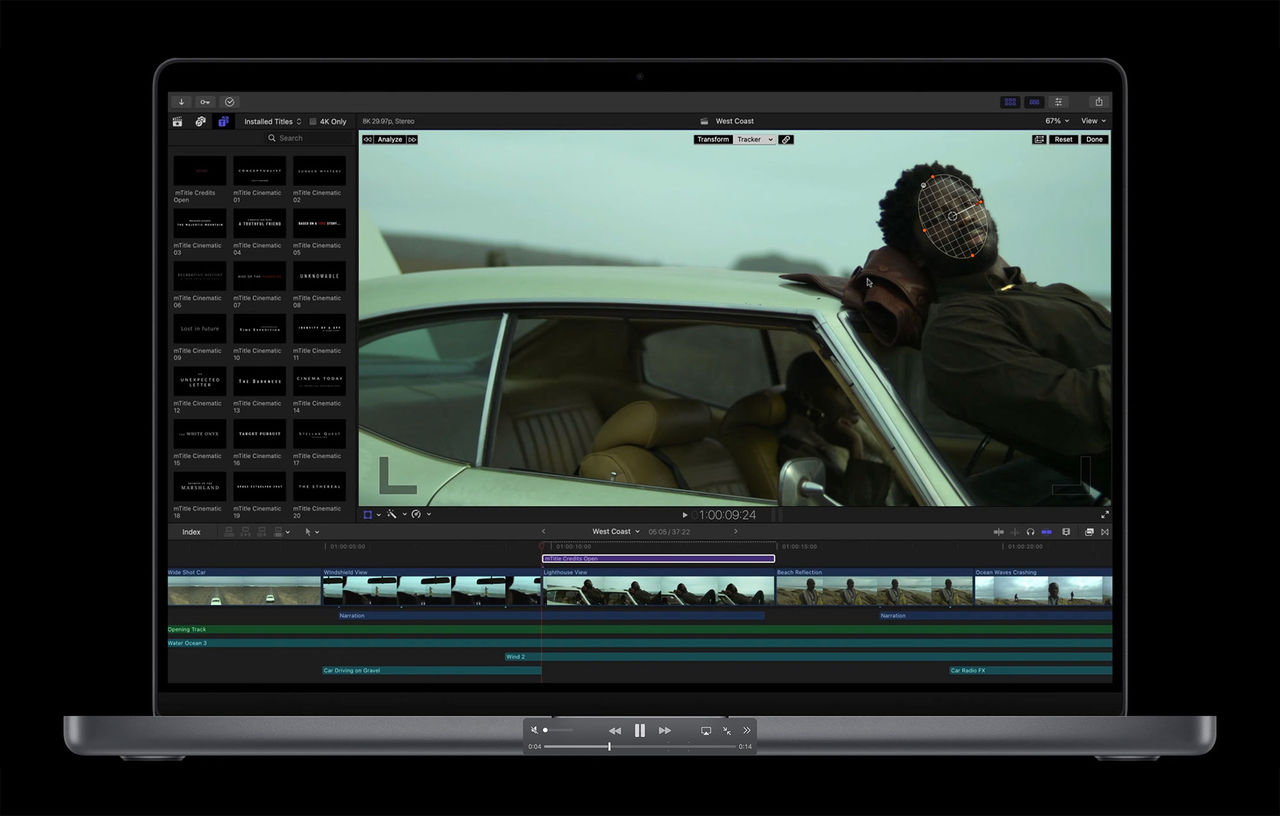Toggle video skimming in the timeline
1280x816 pixels.
998,532
